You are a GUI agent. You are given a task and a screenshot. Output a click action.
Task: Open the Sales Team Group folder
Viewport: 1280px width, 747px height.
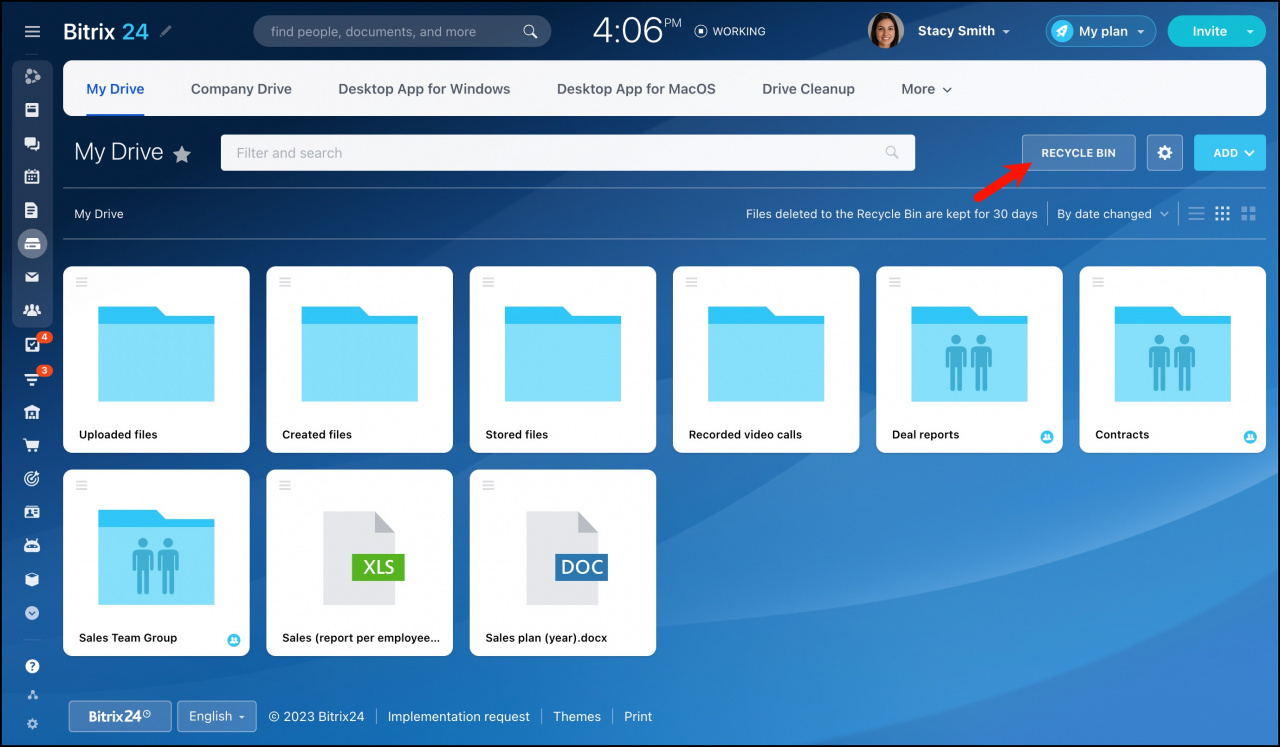pos(156,563)
